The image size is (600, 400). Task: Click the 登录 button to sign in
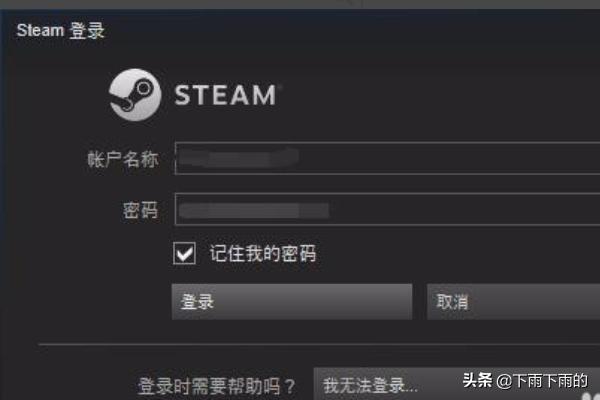pos(292,302)
